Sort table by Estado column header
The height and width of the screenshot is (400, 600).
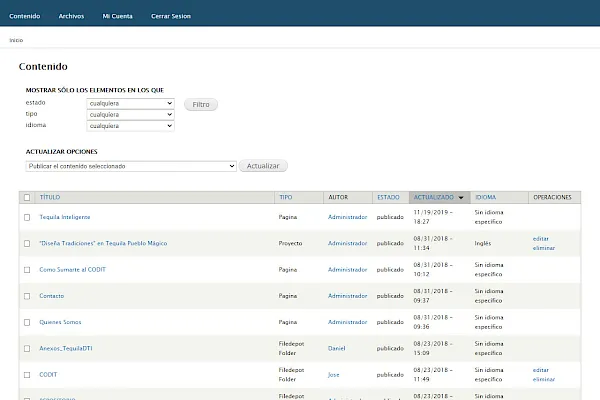pyautogui.click(x=388, y=197)
